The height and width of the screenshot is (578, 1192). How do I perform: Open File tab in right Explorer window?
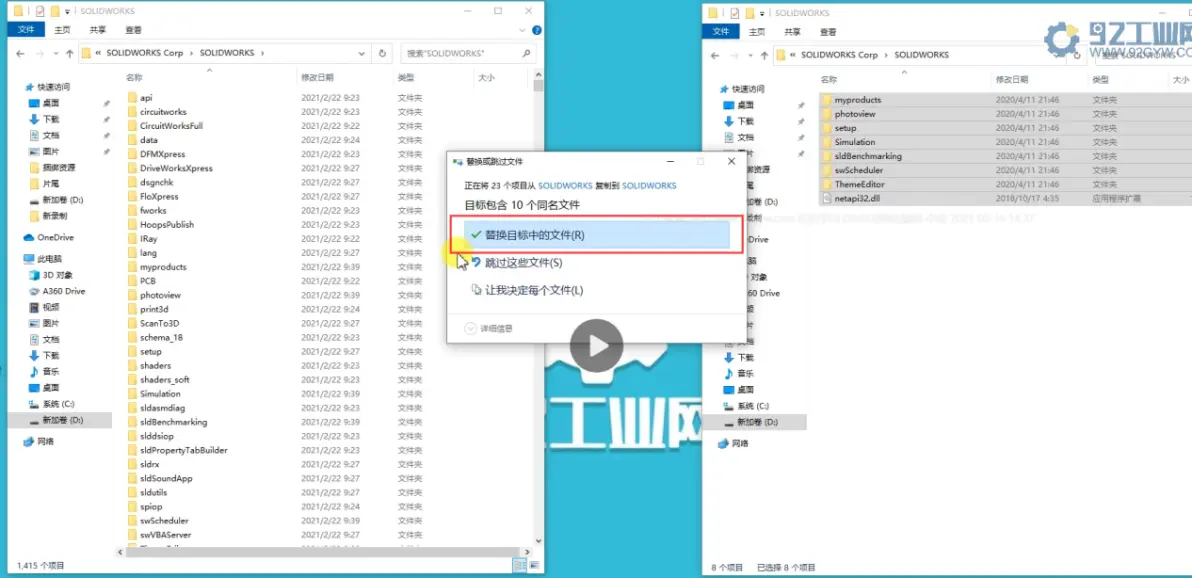(x=721, y=32)
